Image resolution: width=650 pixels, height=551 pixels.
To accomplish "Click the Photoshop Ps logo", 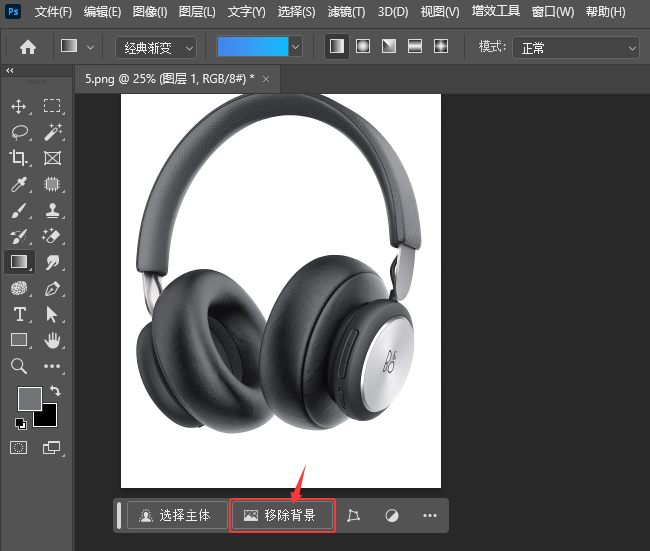I will coord(13,11).
